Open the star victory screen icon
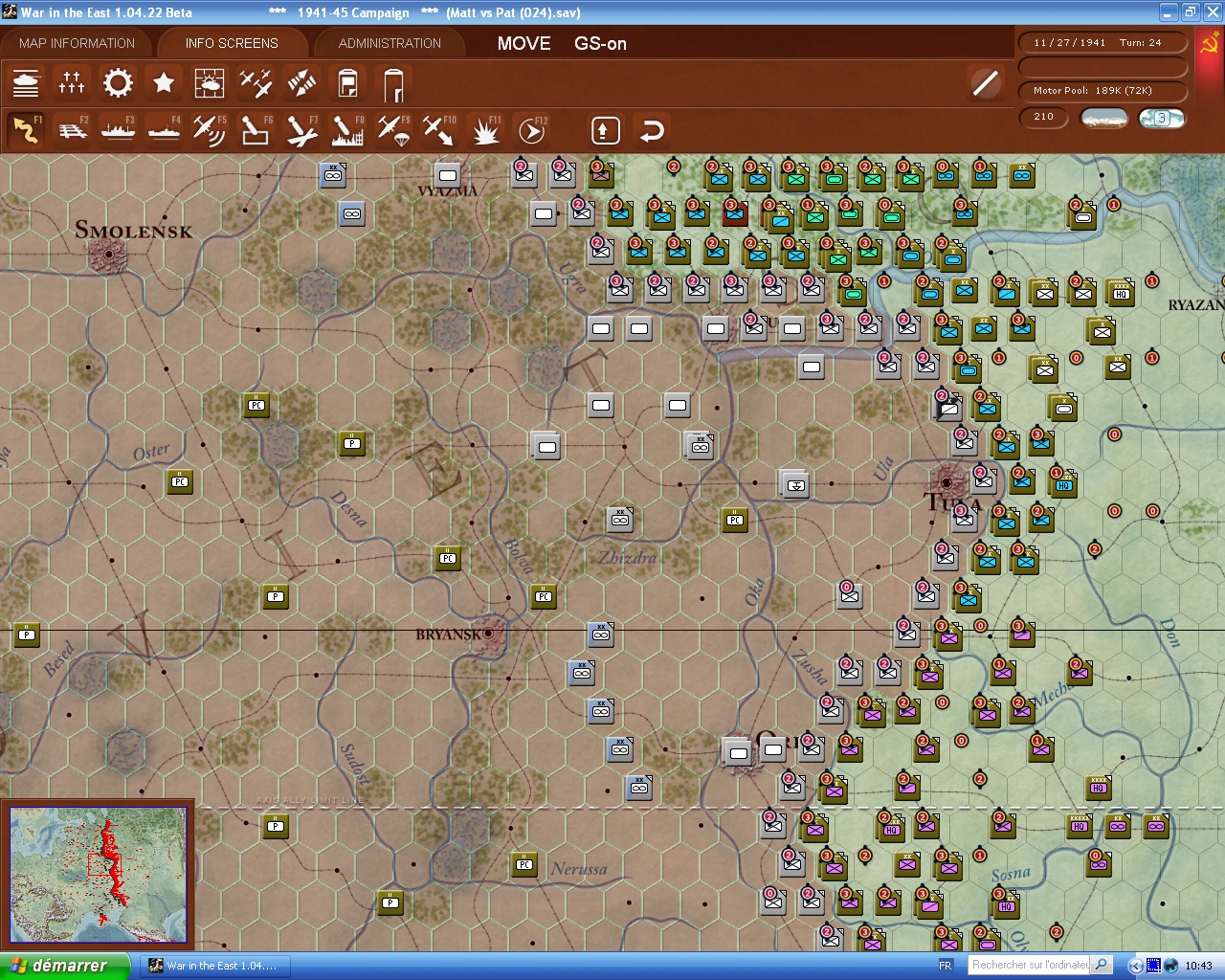The width and height of the screenshot is (1225, 980). click(x=164, y=84)
